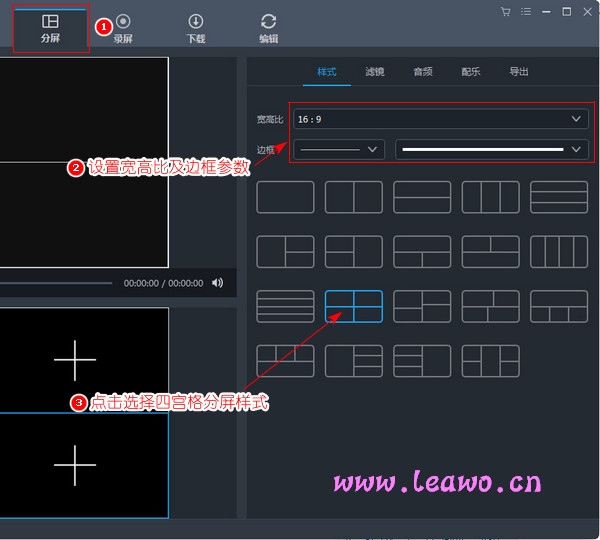600x540 pixels.
Task: Open the 下载 download tab
Action: (x=196, y=28)
